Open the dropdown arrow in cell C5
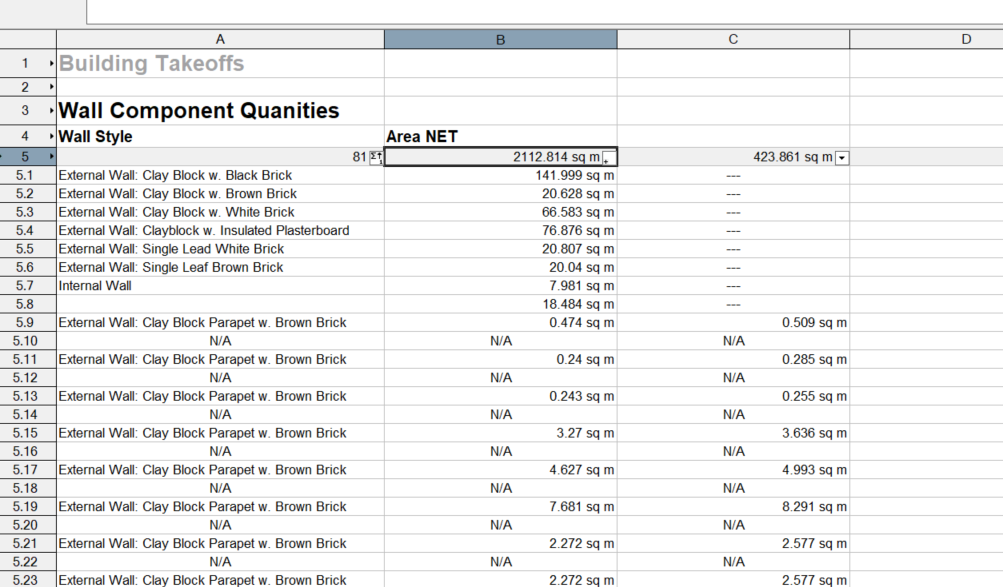This screenshot has height=587, width=1003. pyautogui.click(x=842, y=158)
